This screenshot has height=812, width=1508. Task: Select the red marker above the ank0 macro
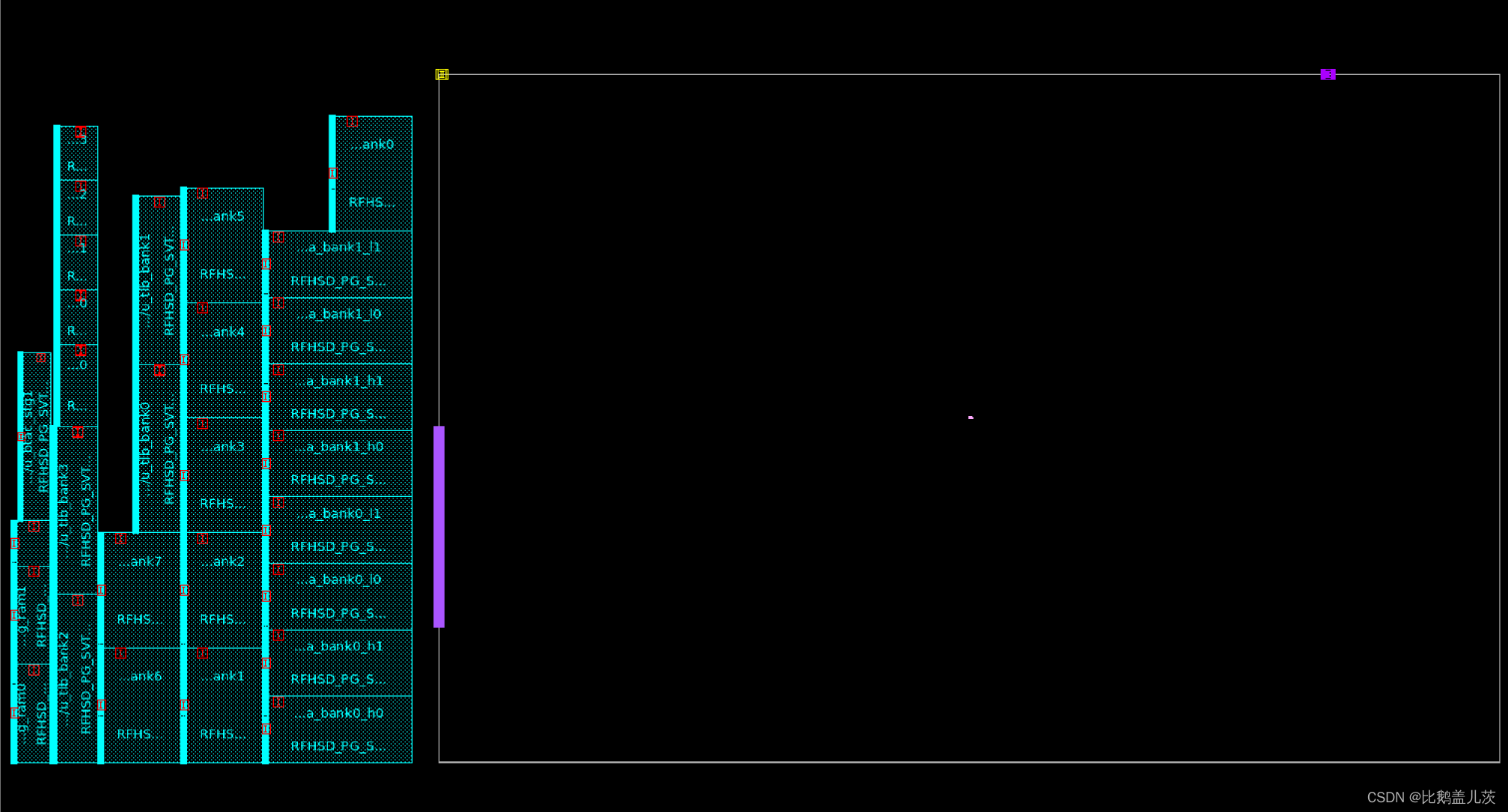click(x=352, y=120)
